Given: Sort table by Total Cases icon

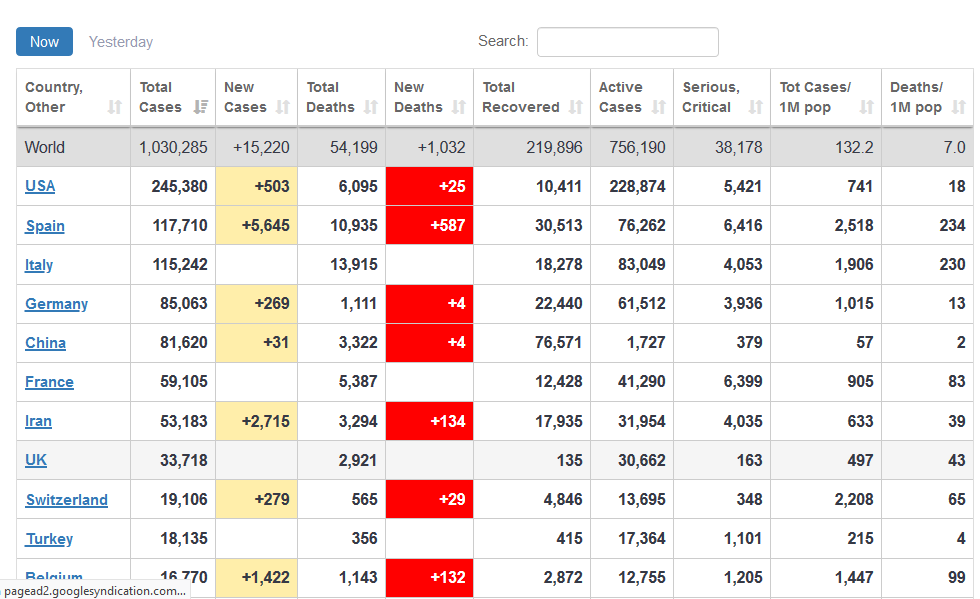Looking at the screenshot, I should [x=201, y=107].
